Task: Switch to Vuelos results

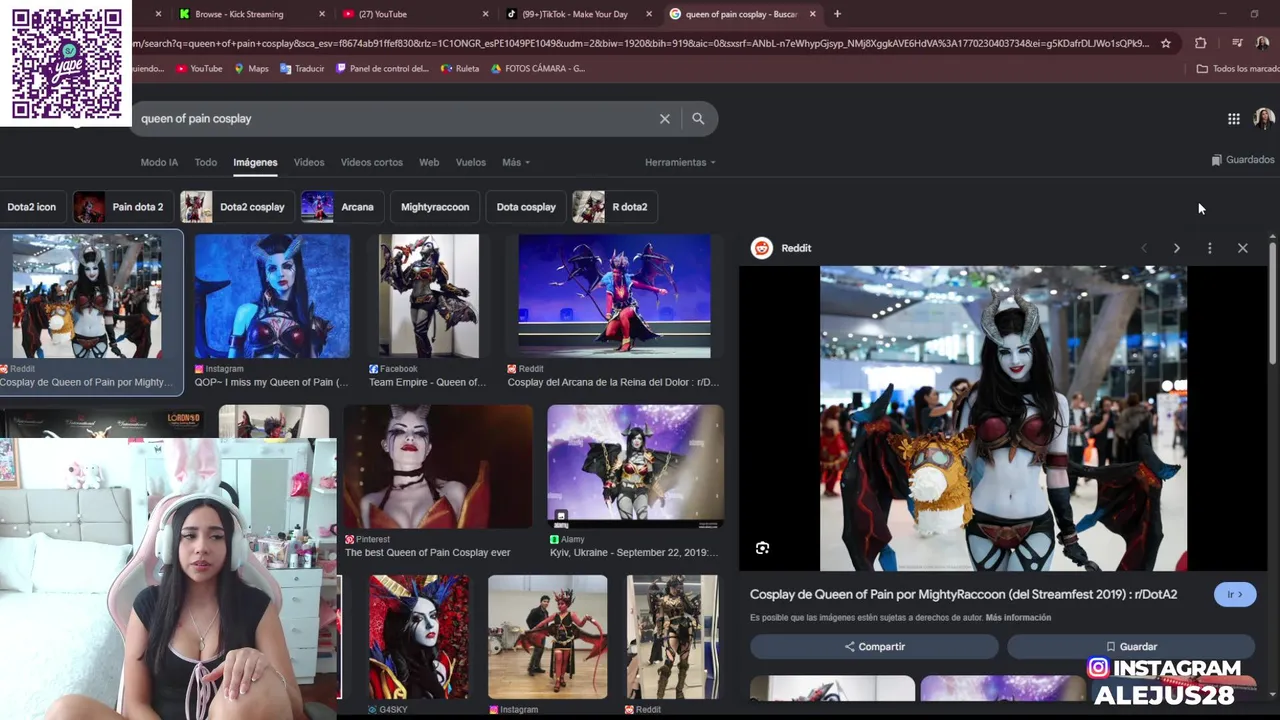Action: tap(471, 162)
